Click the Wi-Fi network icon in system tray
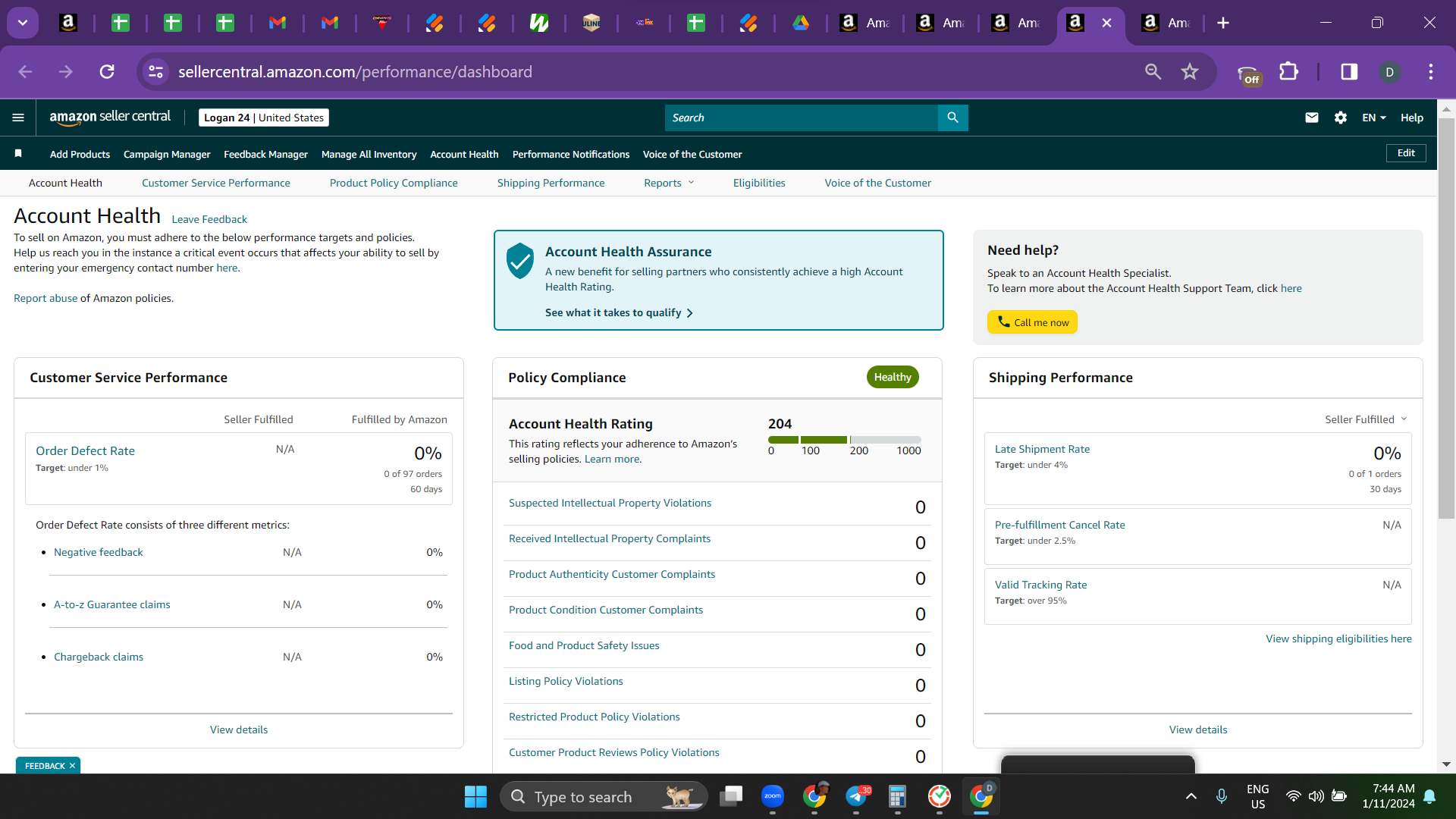The image size is (1456, 819). click(1293, 796)
